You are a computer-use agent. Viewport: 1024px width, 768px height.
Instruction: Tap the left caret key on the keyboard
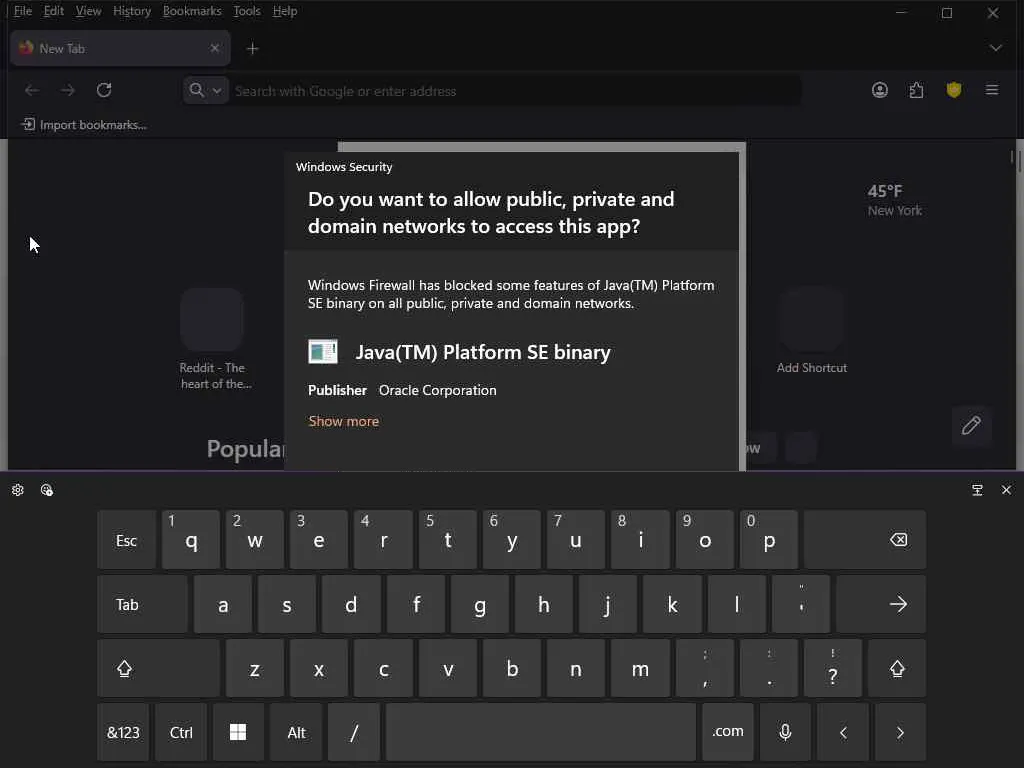click(x=843, y=732)
